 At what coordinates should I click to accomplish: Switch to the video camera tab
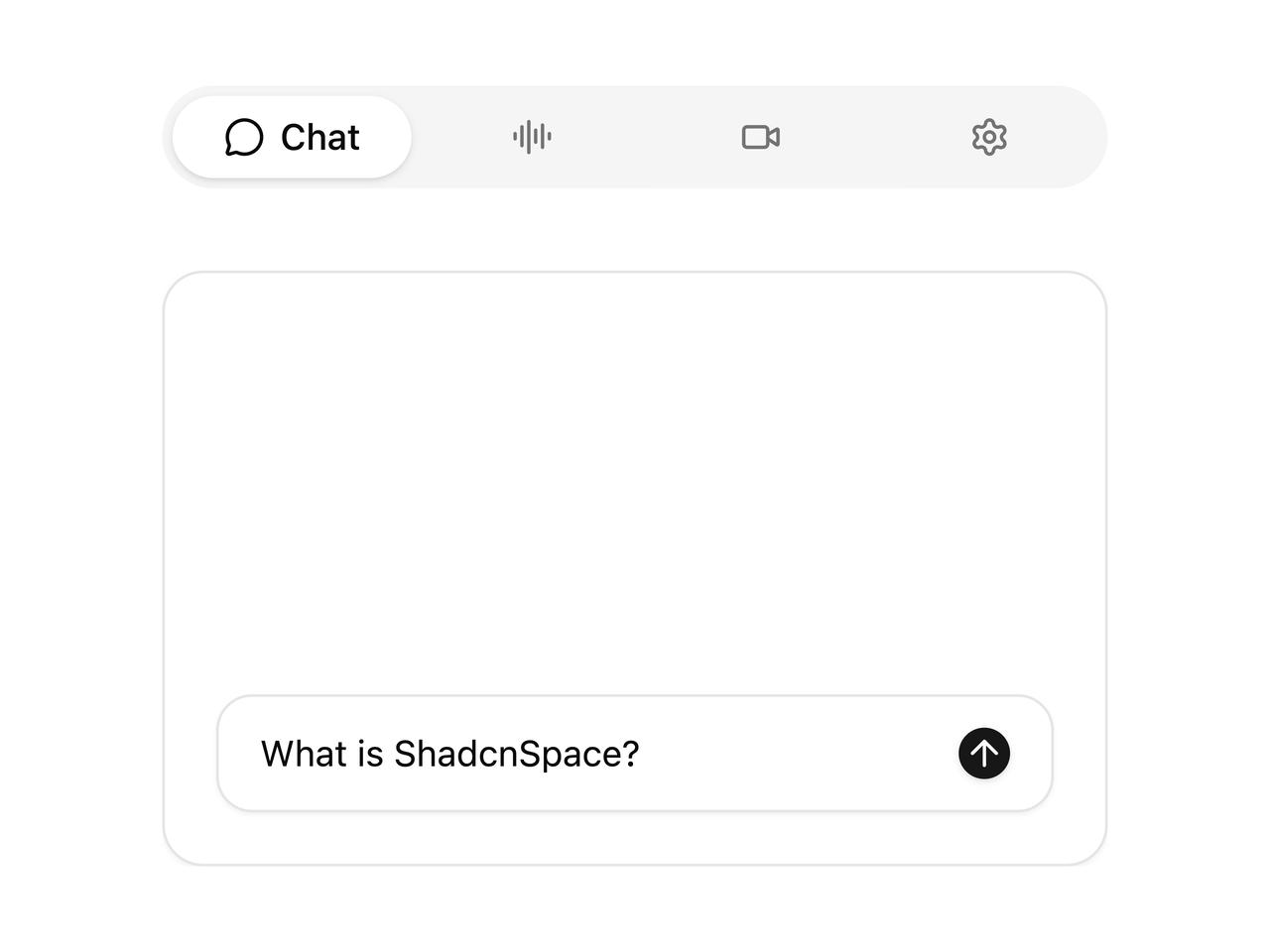[761, 137]
